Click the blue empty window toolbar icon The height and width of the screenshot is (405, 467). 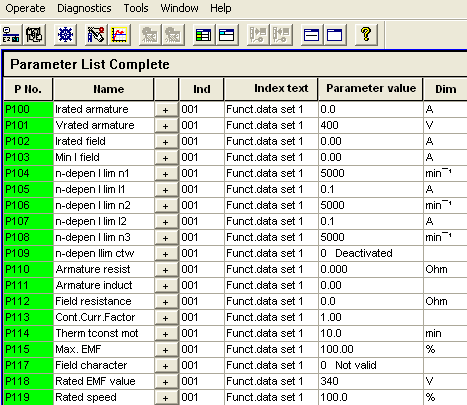(335, 35)
